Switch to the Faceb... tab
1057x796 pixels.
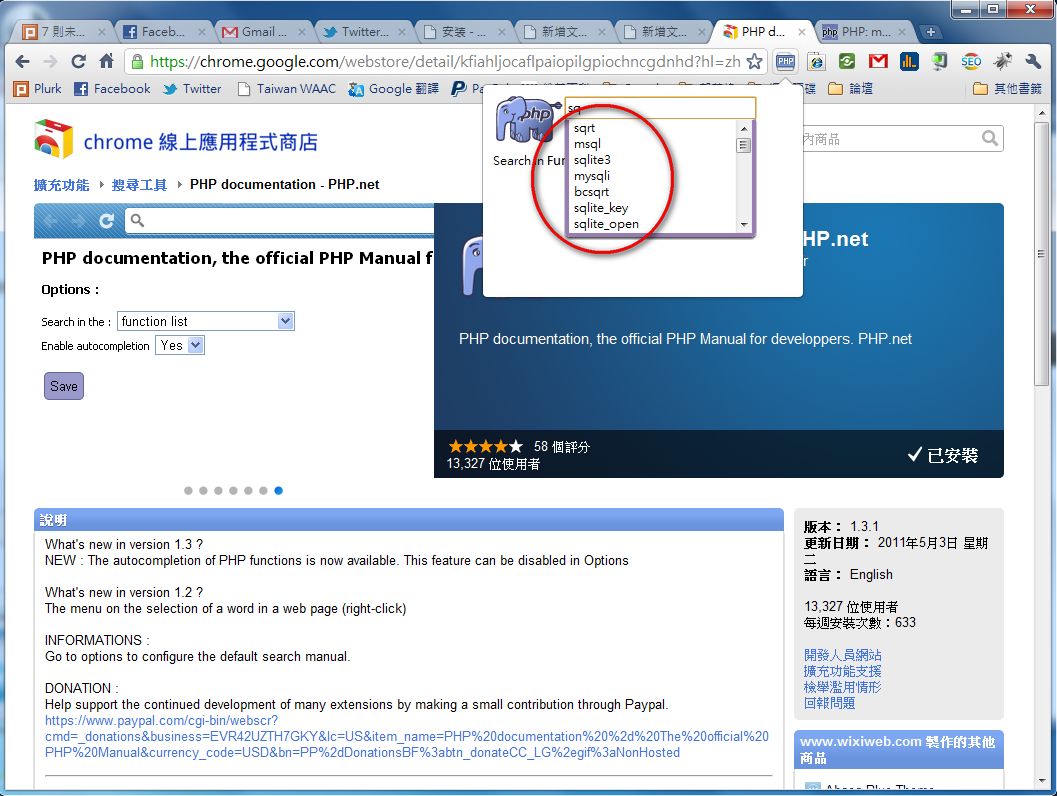pyautogui.click(x=163, y=32)
